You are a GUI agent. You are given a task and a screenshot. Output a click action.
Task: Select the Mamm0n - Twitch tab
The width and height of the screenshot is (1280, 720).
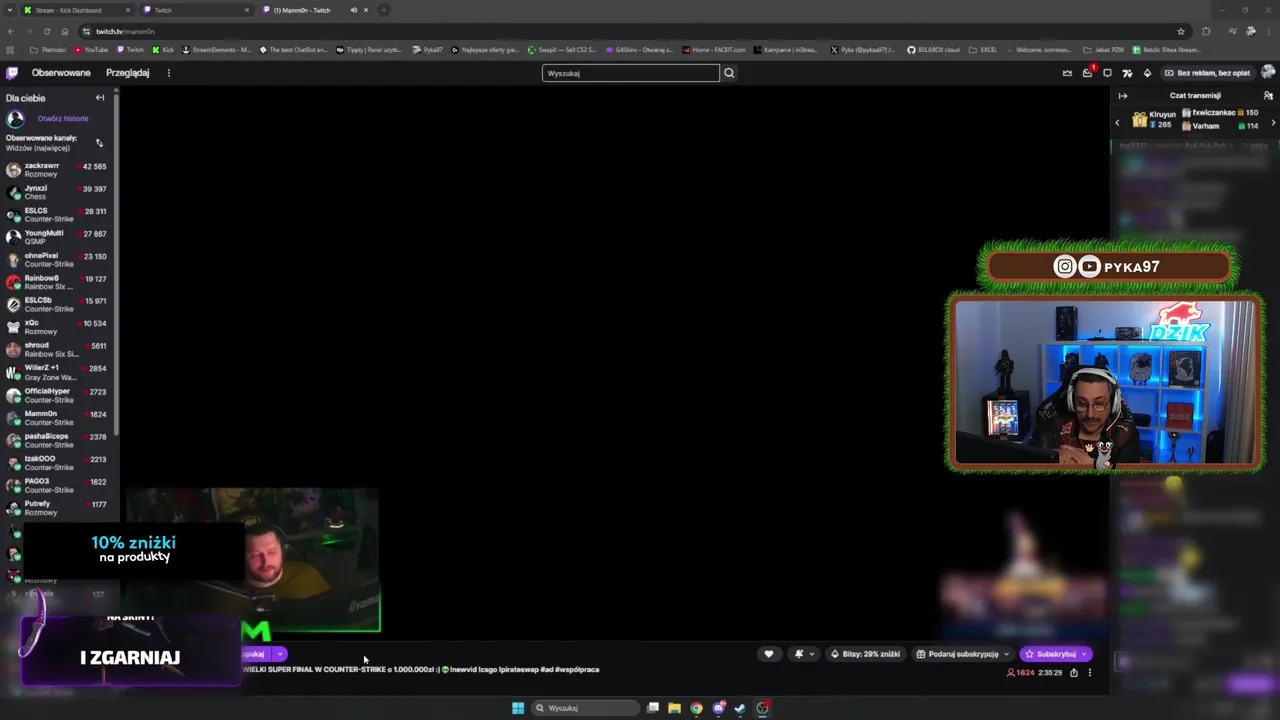[x=316, y=10]
